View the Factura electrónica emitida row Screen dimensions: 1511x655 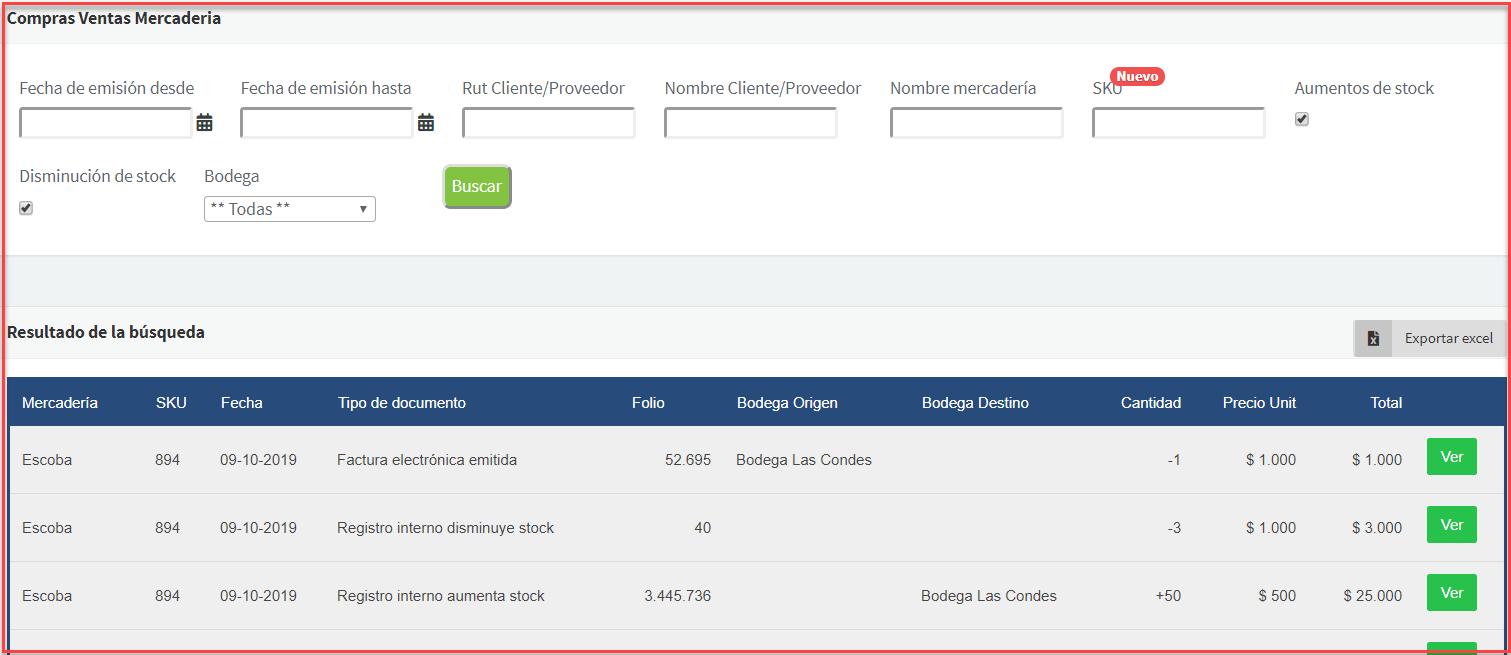1451,457
